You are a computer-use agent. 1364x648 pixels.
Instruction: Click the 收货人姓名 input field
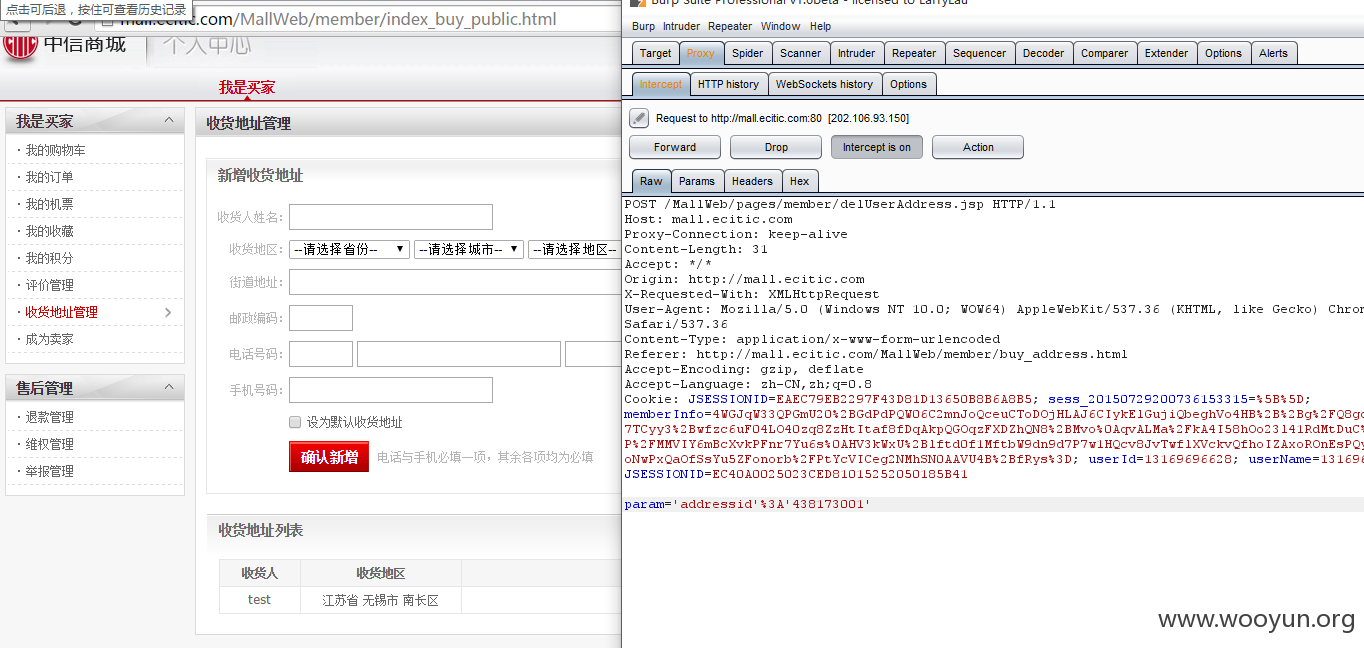[391, 217]
